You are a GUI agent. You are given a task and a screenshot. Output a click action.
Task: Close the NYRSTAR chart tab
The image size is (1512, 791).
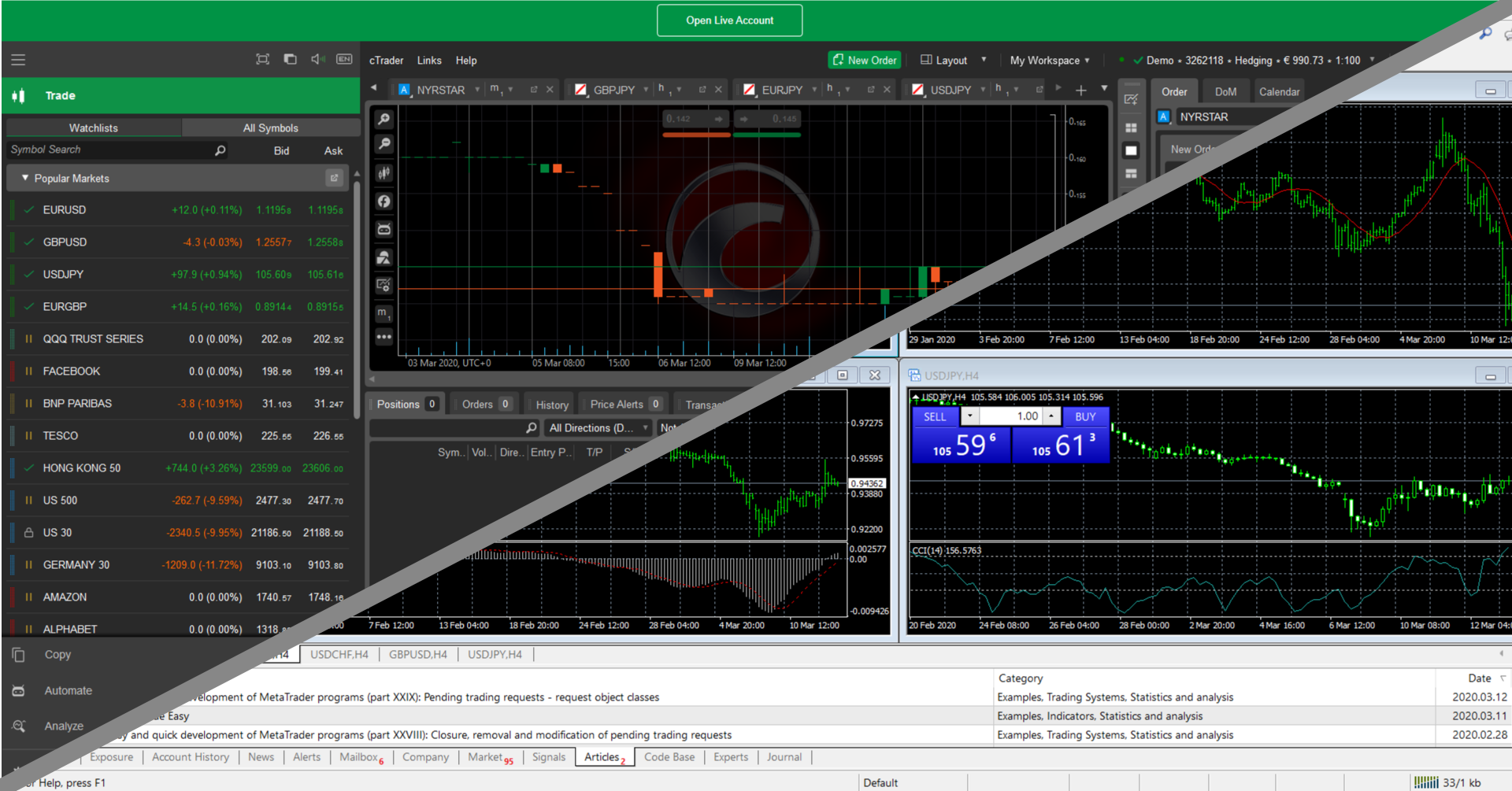(550, 90)
